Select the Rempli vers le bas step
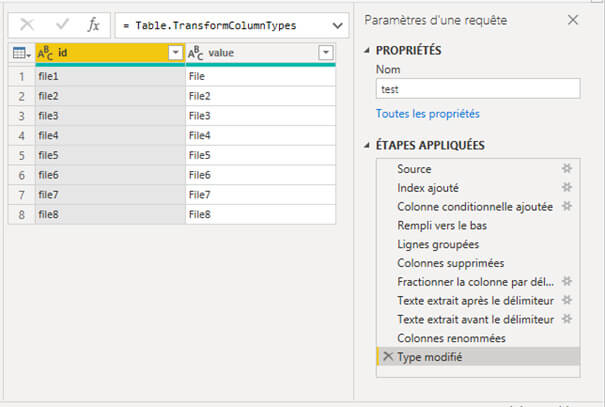The width and height of the screenshot is (605, 407). pos(478,225)
